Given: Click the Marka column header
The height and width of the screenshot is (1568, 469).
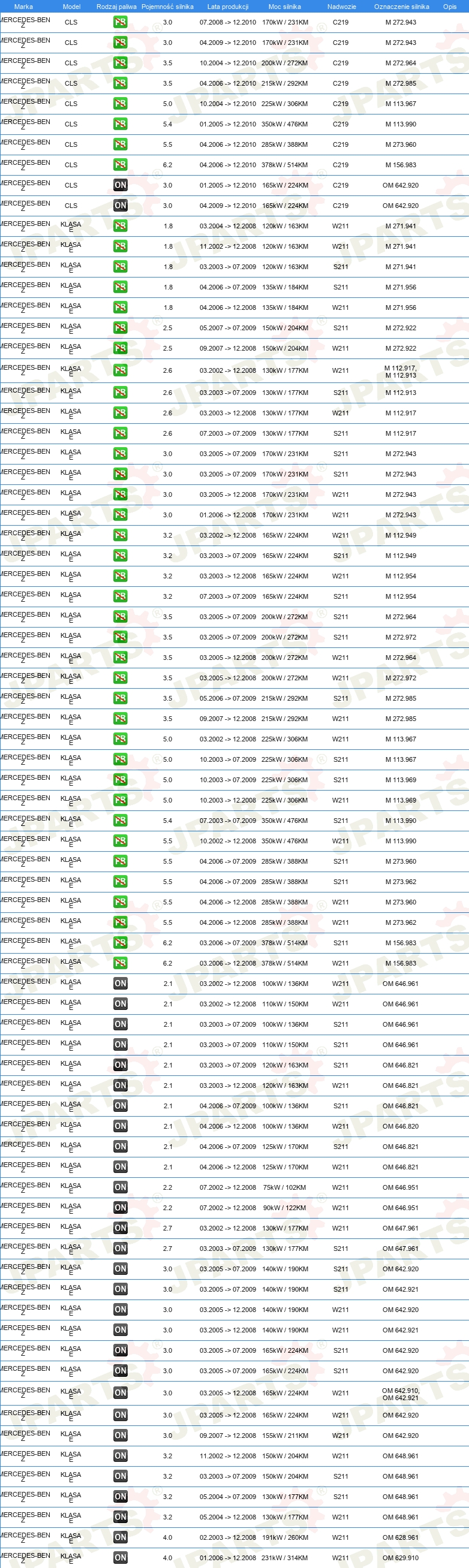Looking at the screenshot, I should pyautogui.click(x=23, y=7).
